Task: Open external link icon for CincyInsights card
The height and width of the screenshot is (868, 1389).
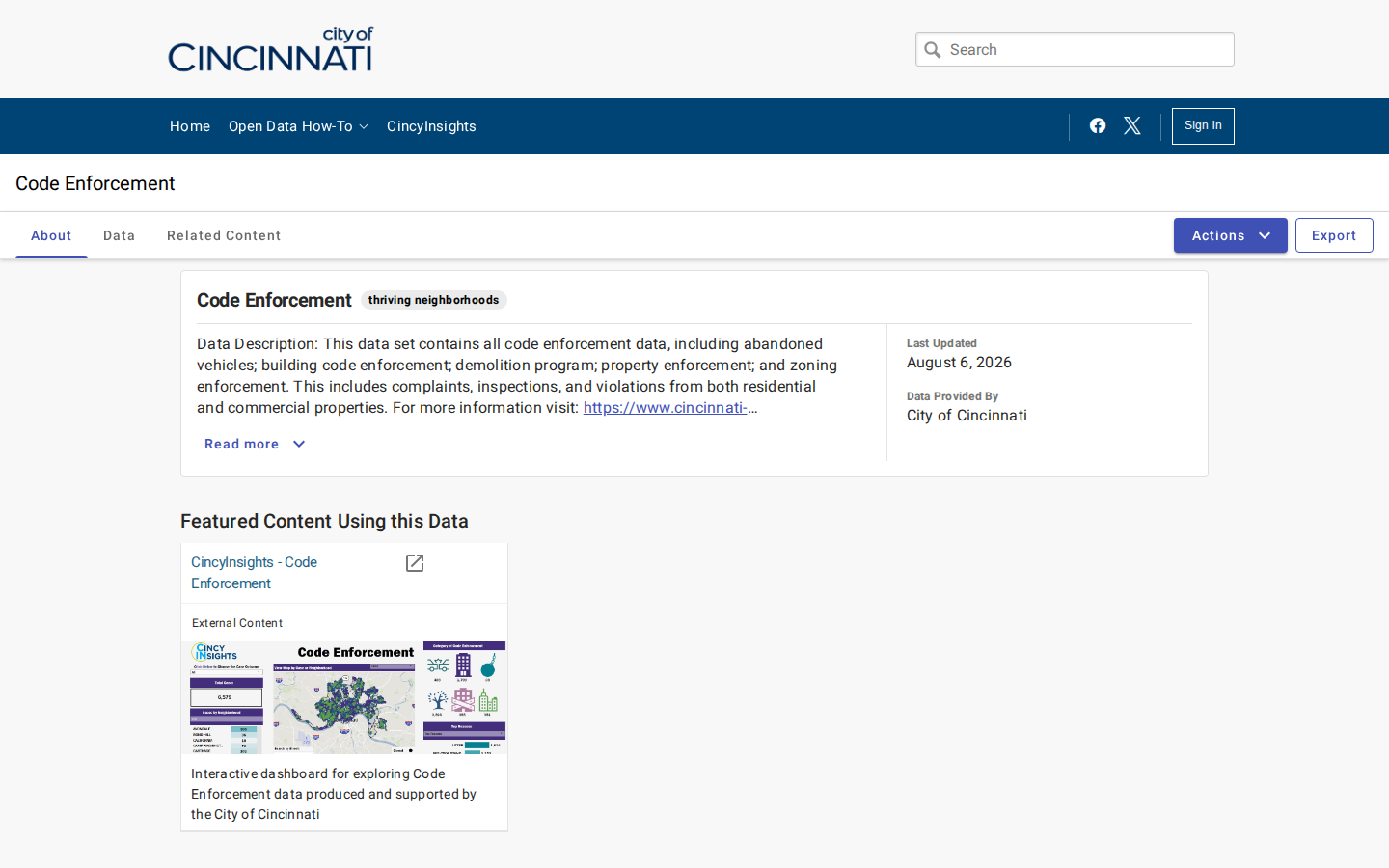Action: [415, 563]
